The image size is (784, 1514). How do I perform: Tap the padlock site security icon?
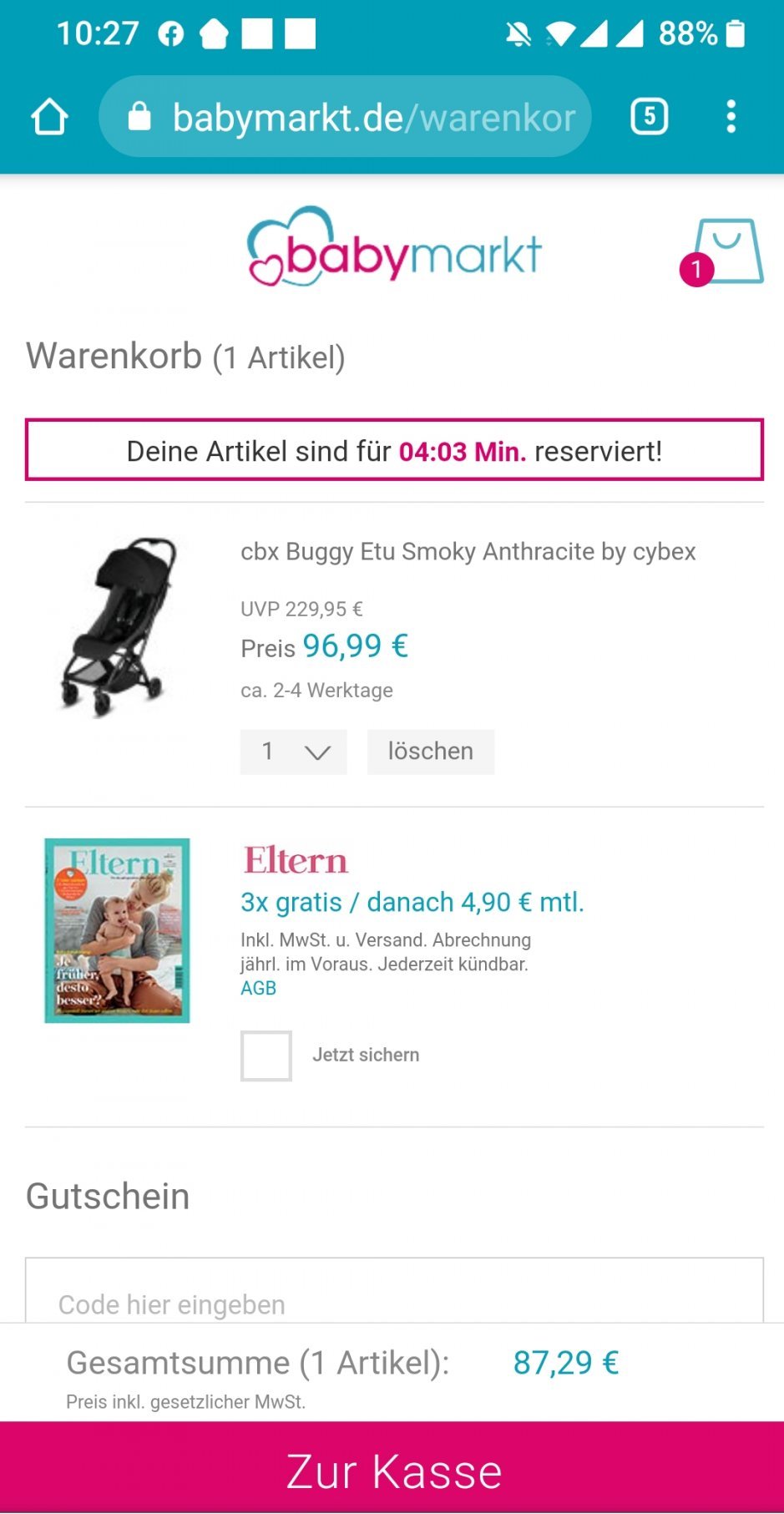(x=139, y=117)
